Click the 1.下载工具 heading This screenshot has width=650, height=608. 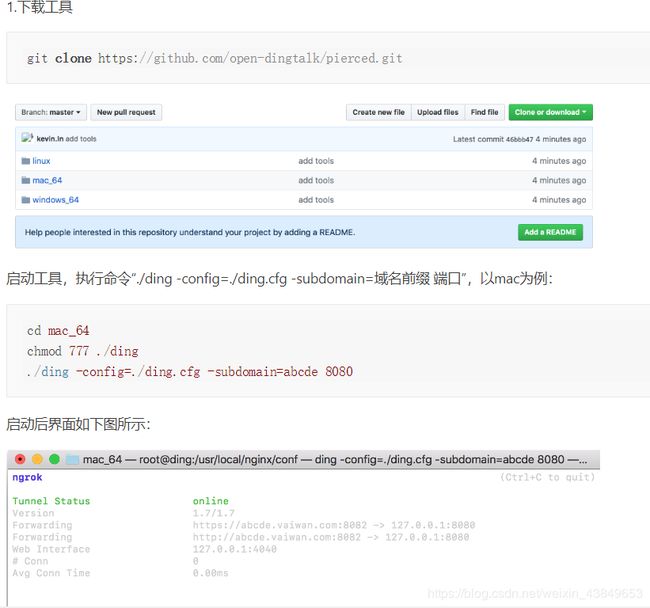point(40,7)
